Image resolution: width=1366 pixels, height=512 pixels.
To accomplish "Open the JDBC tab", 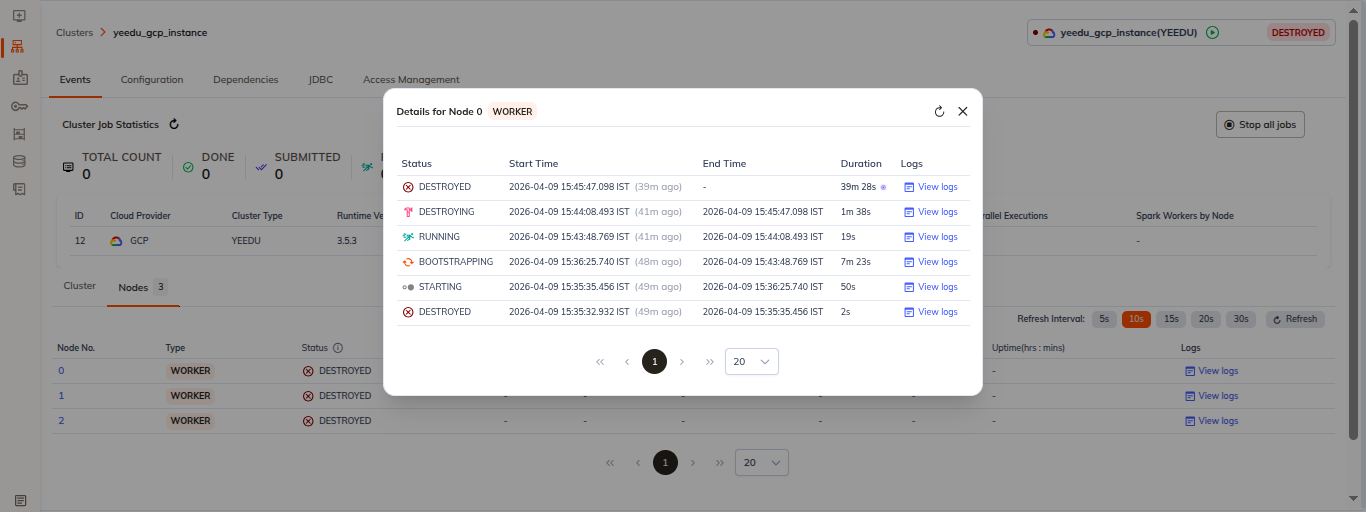I will click(321, 80).
